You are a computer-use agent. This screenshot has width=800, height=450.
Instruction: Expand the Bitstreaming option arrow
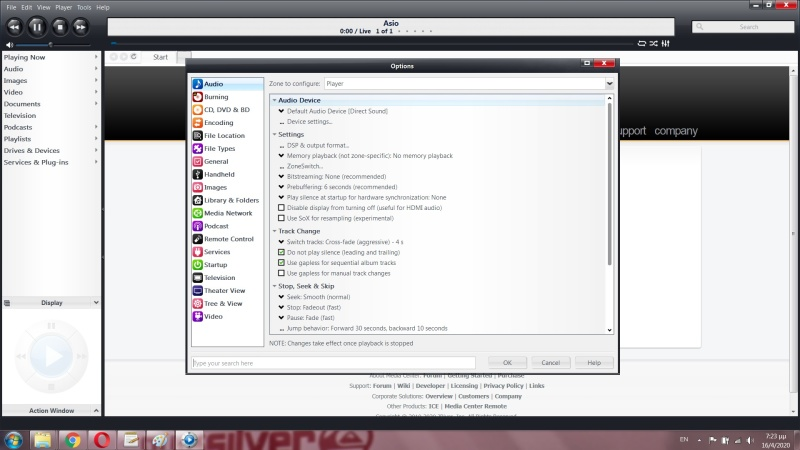click(281, 177)
